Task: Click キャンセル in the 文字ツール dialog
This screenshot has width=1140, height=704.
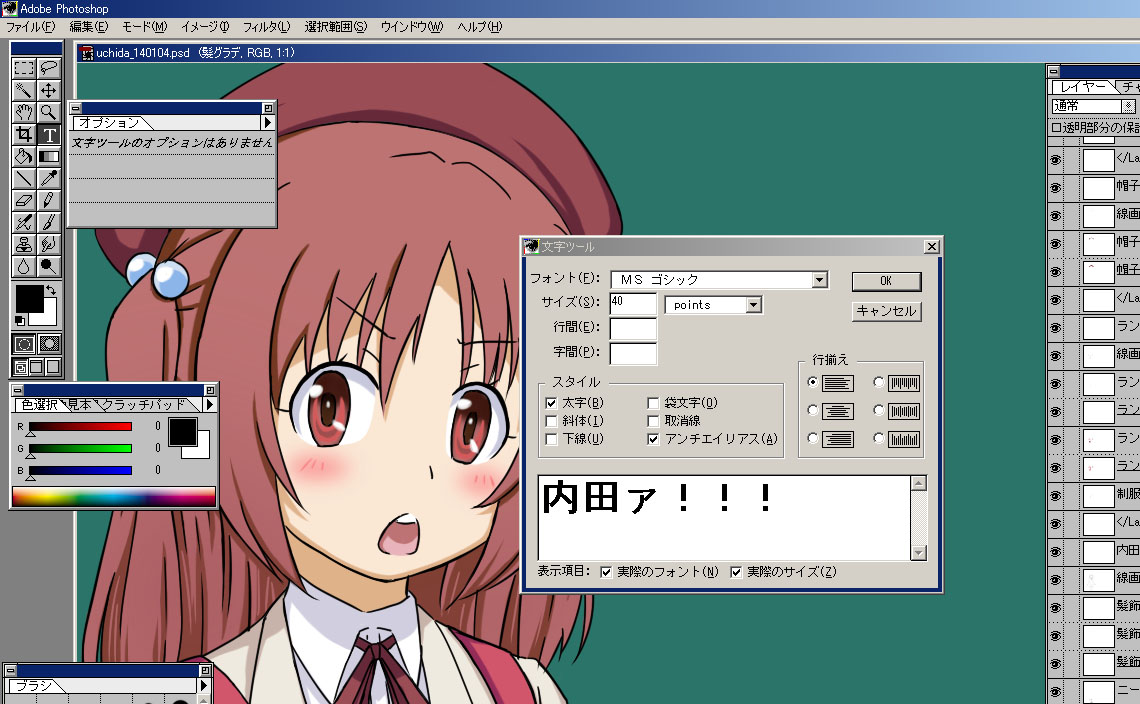Action: pos(886,311)
